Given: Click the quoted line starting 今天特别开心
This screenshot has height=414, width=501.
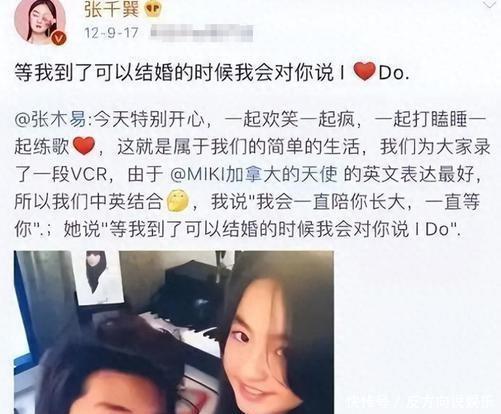Looking at the screenshot, I should tap(146, 119).
